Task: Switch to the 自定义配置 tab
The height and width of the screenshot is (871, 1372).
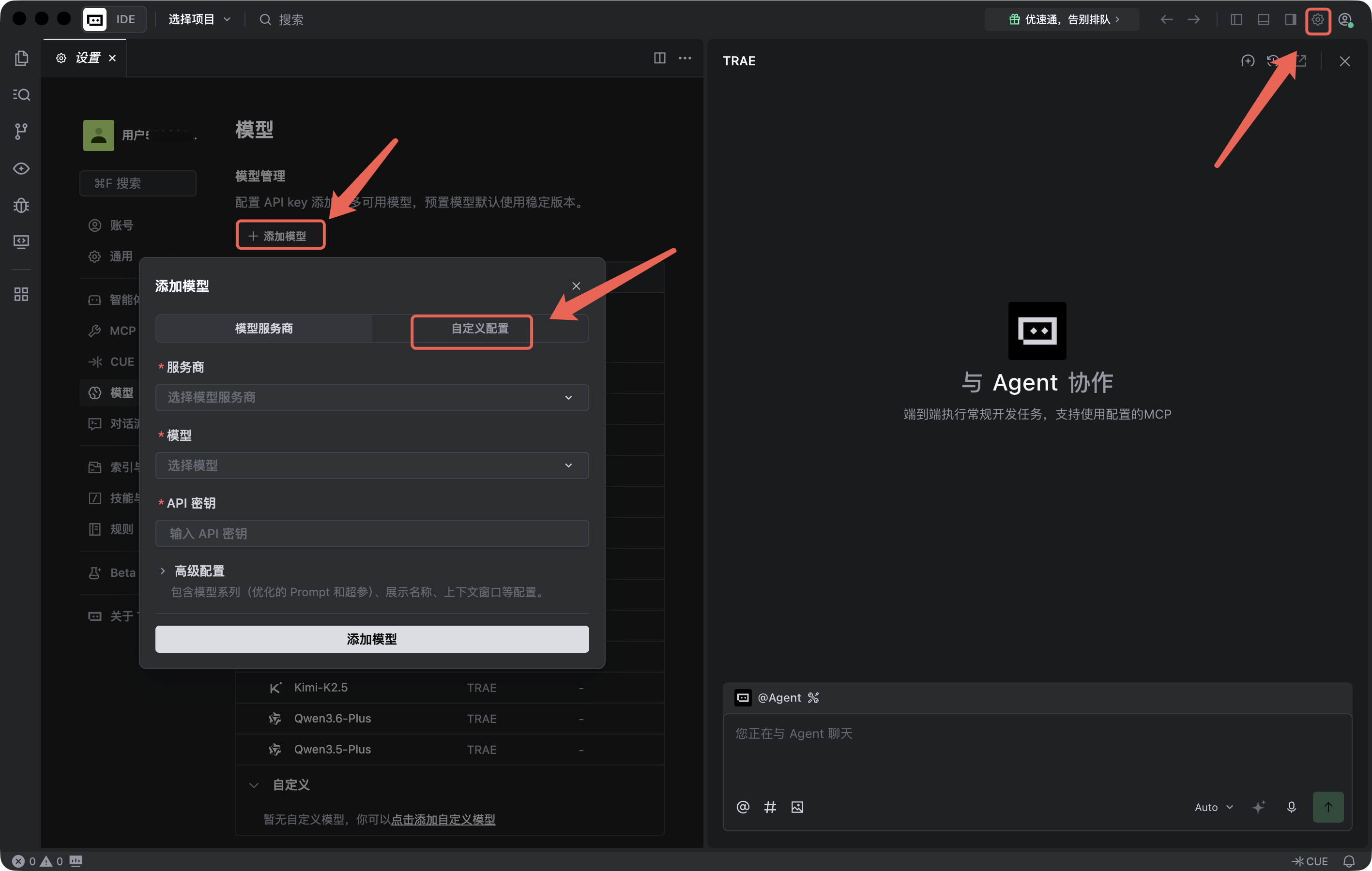Action: 480,328
